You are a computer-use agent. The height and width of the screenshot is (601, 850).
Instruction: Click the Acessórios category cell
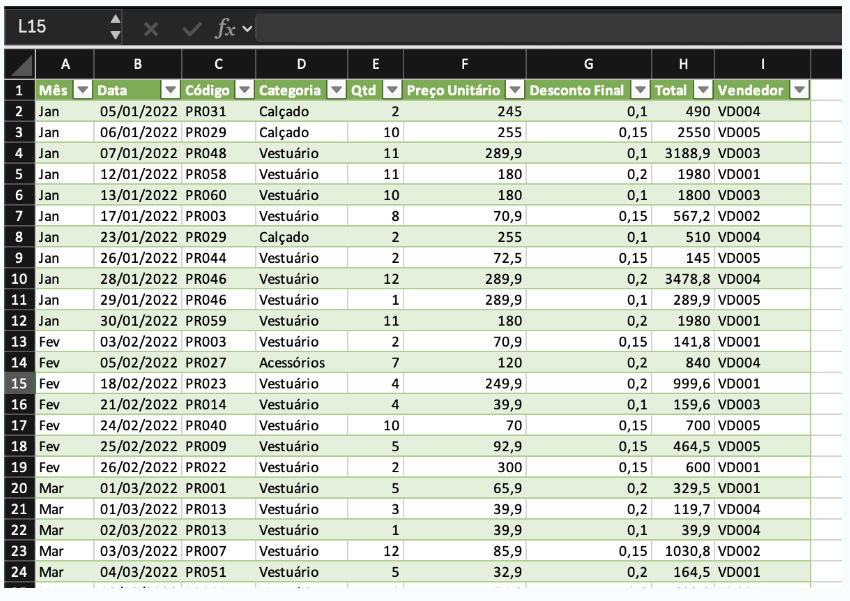tap(301, 363)
